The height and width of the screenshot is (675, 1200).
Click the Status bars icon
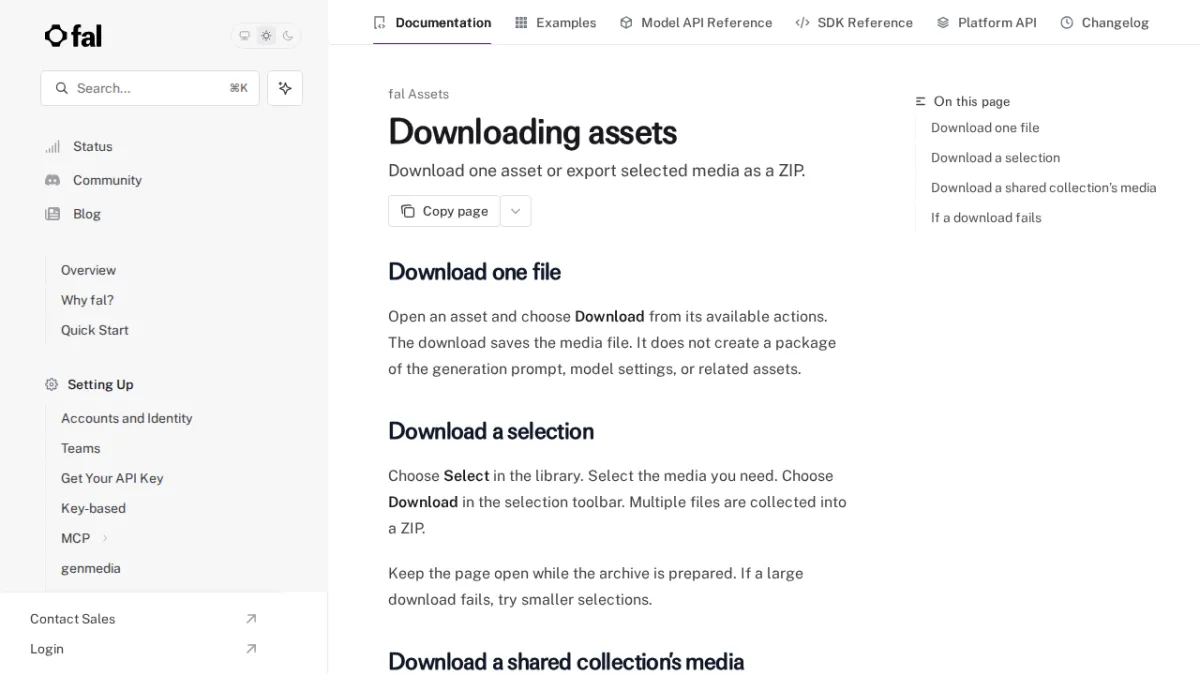[x=52, y=147]
